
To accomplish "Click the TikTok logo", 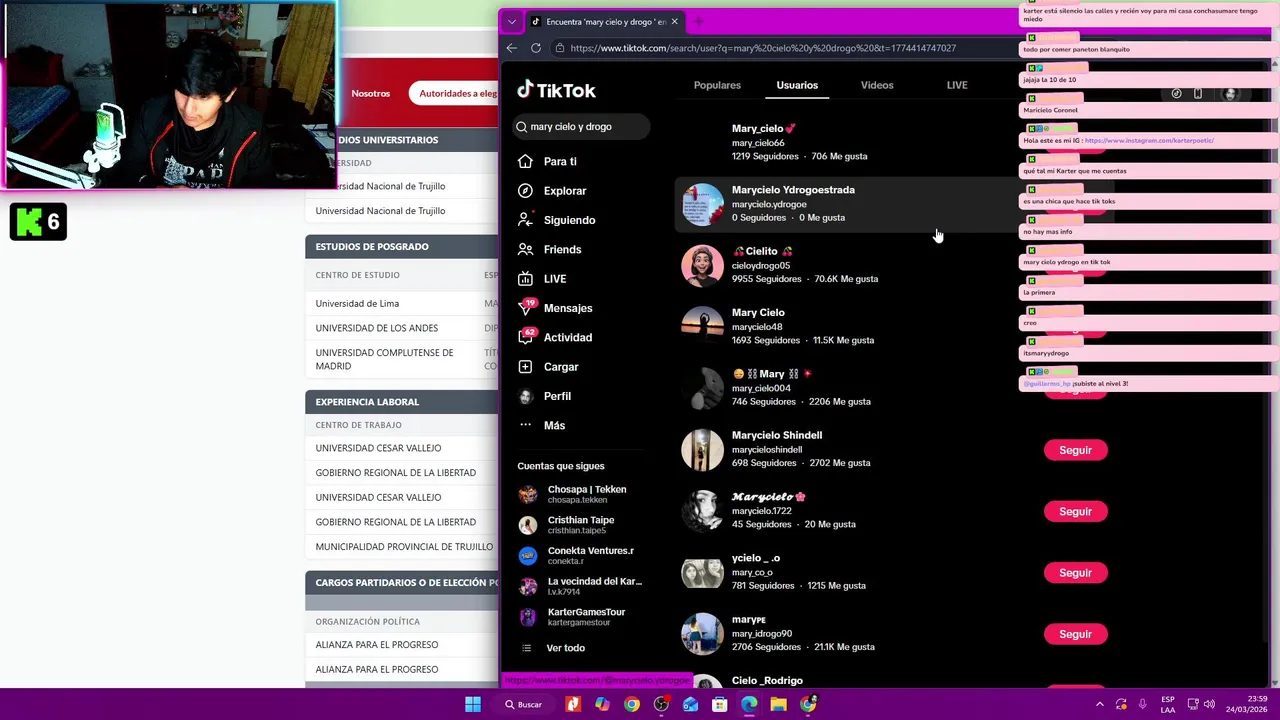I will point(556,90).
